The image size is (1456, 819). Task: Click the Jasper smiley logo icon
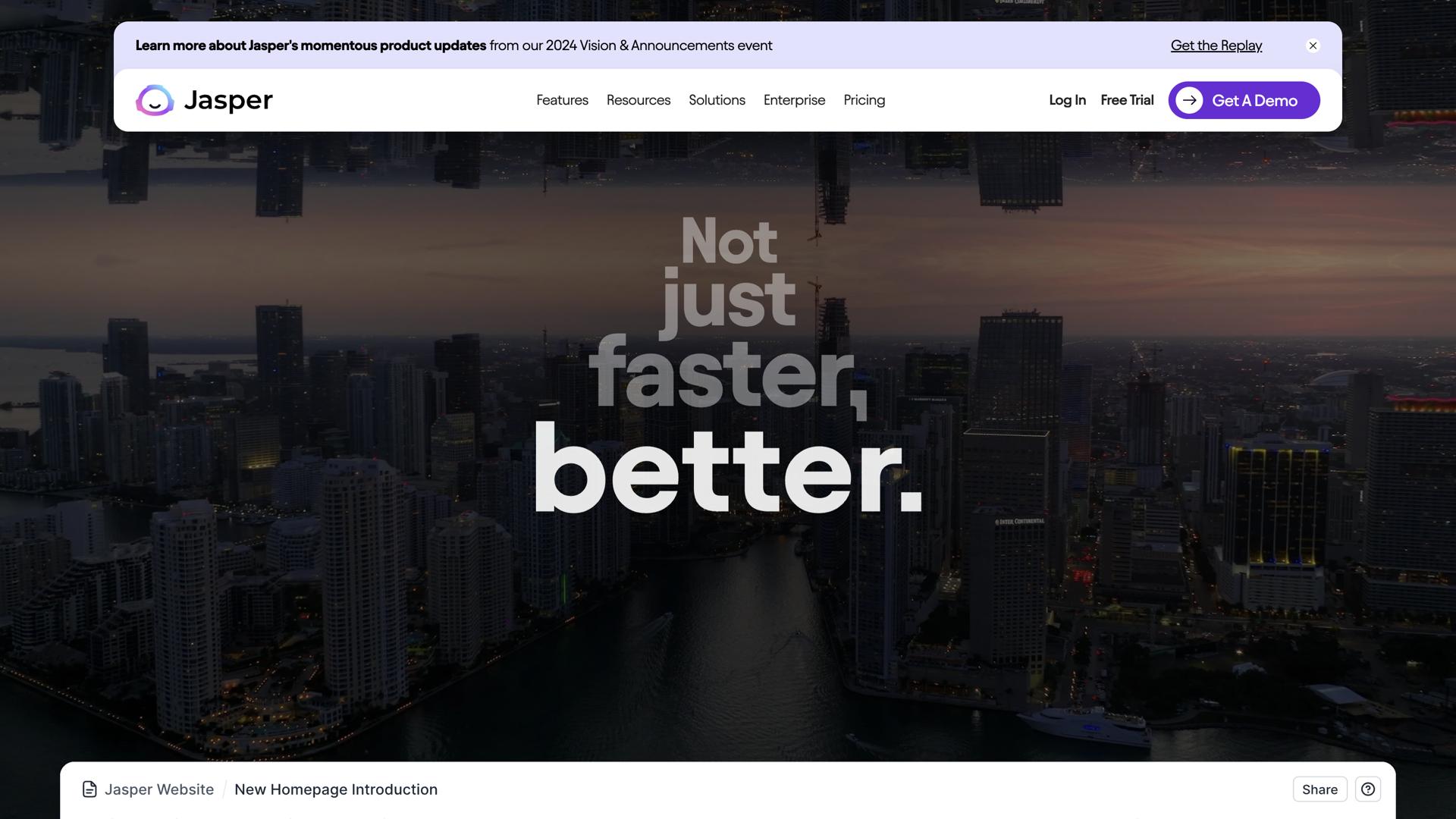155,100
